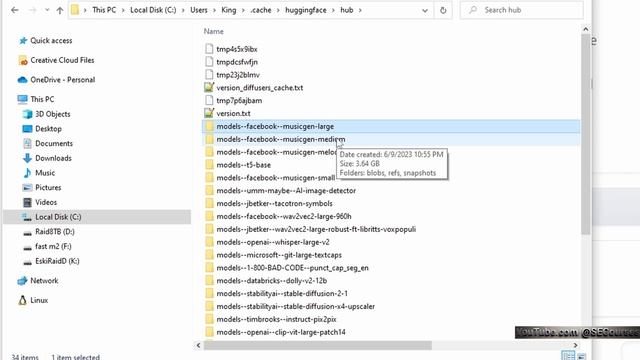Open Linux in navigation pane

[39, 300]
